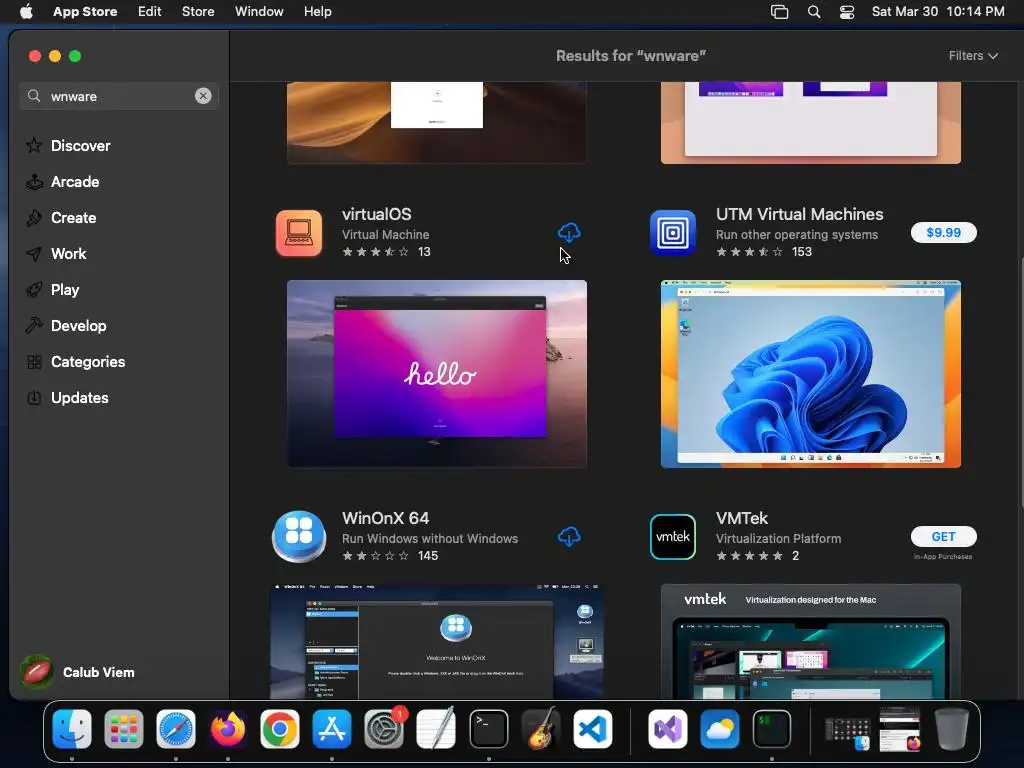Click WinOnX 64 rating count 145
Viewport: 1024px width, 768px height.
point(428,556)
